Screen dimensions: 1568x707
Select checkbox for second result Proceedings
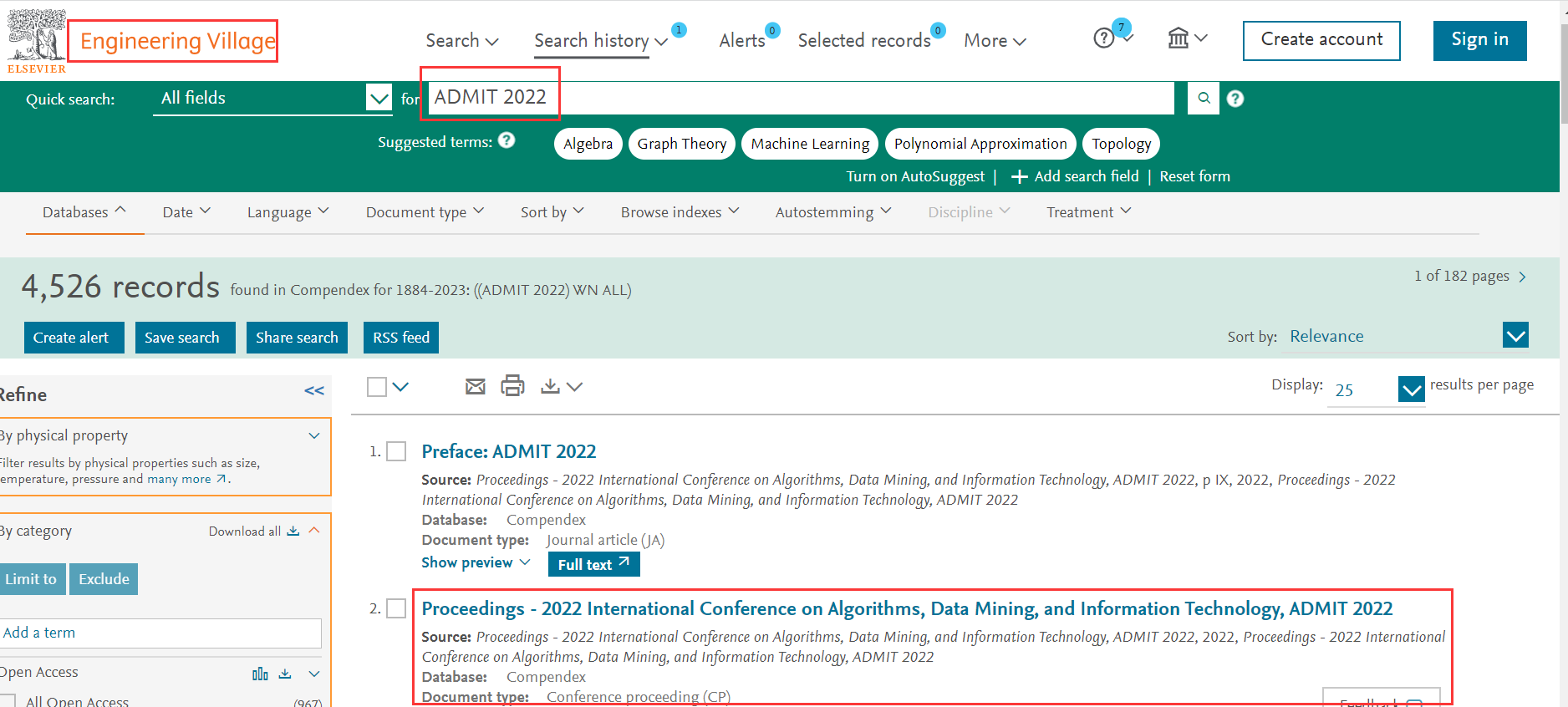(396, 609)
